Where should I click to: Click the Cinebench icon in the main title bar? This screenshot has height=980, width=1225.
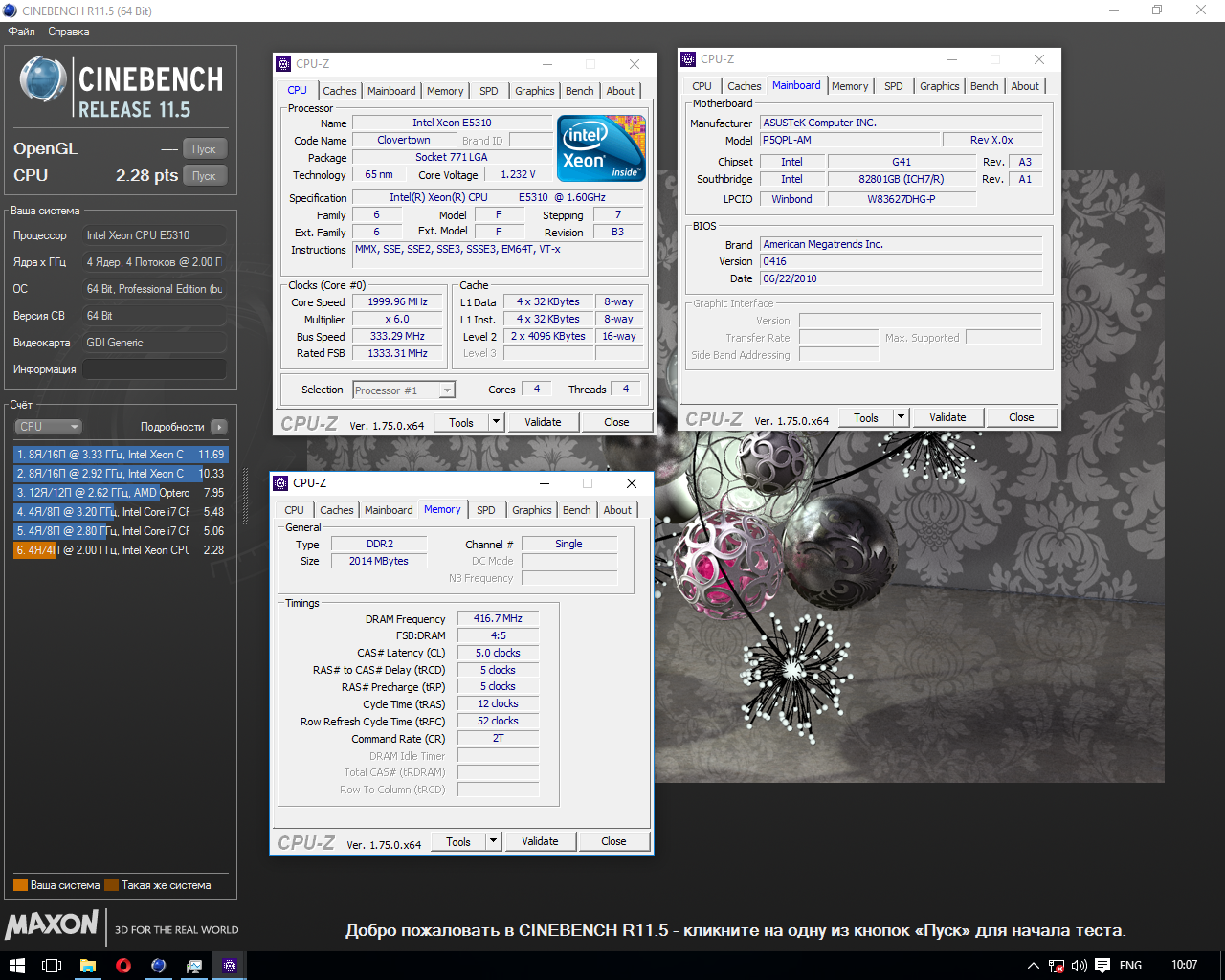11,11
